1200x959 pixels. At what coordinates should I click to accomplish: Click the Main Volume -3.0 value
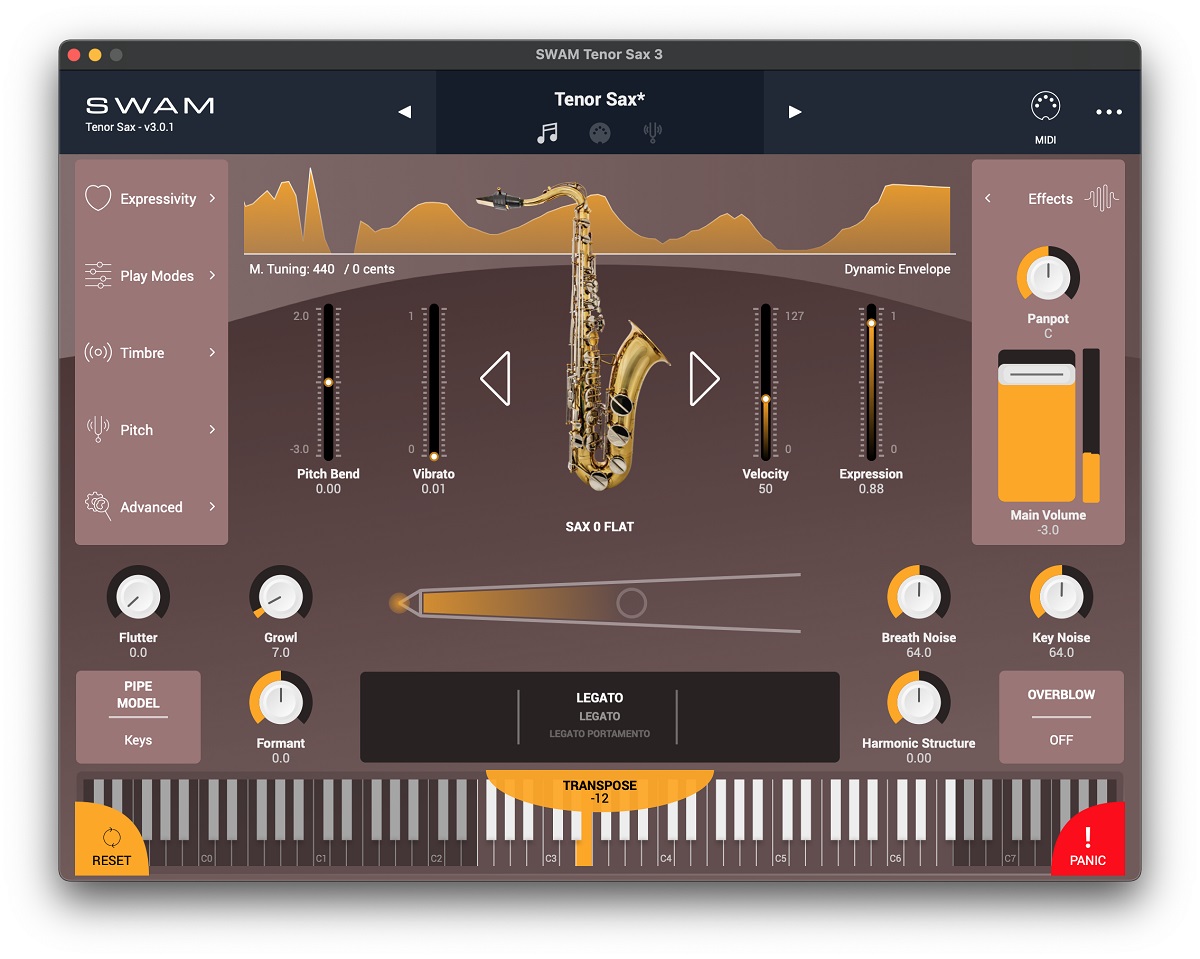[x=1048, y=530]
